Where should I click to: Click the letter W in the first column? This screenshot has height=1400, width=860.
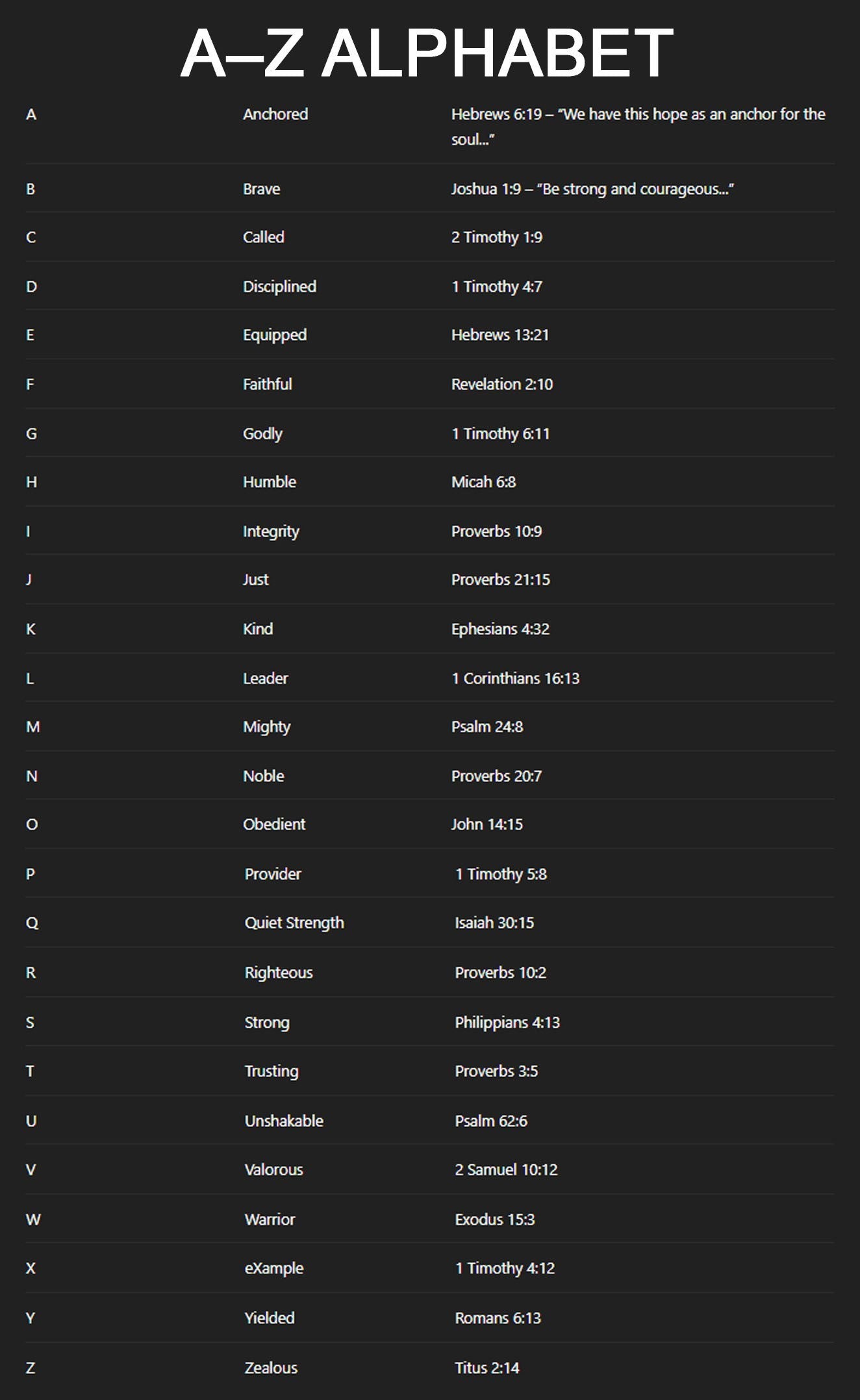click(33, 1219)
